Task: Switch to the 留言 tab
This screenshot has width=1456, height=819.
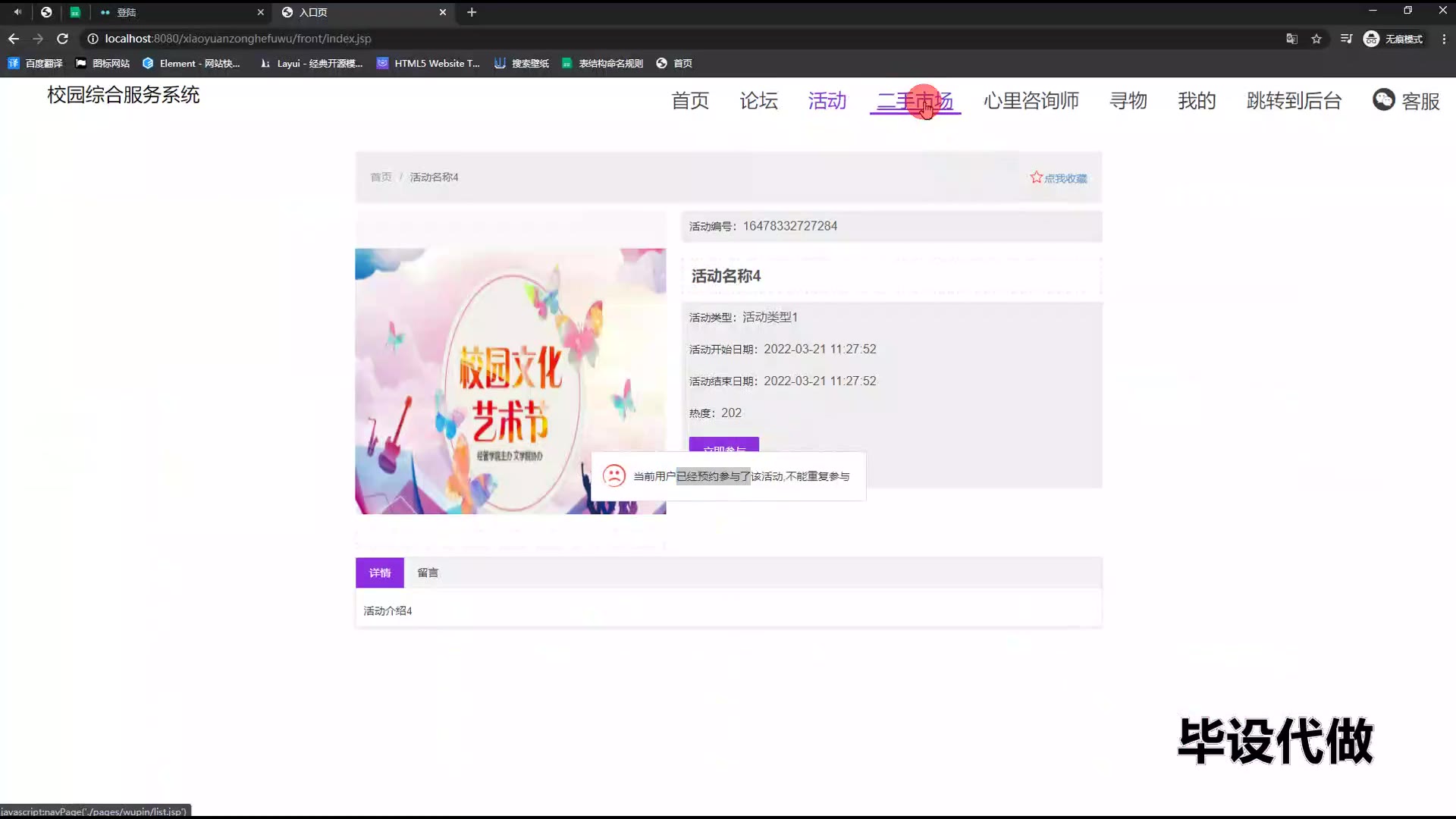Action: point(428,573)
